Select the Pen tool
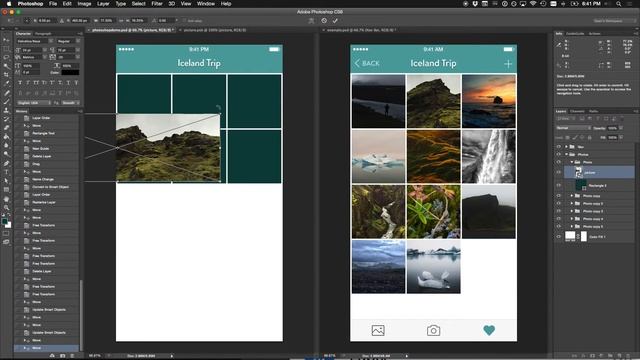The height and width of the screenshot is (360, 640). (6, 163)
